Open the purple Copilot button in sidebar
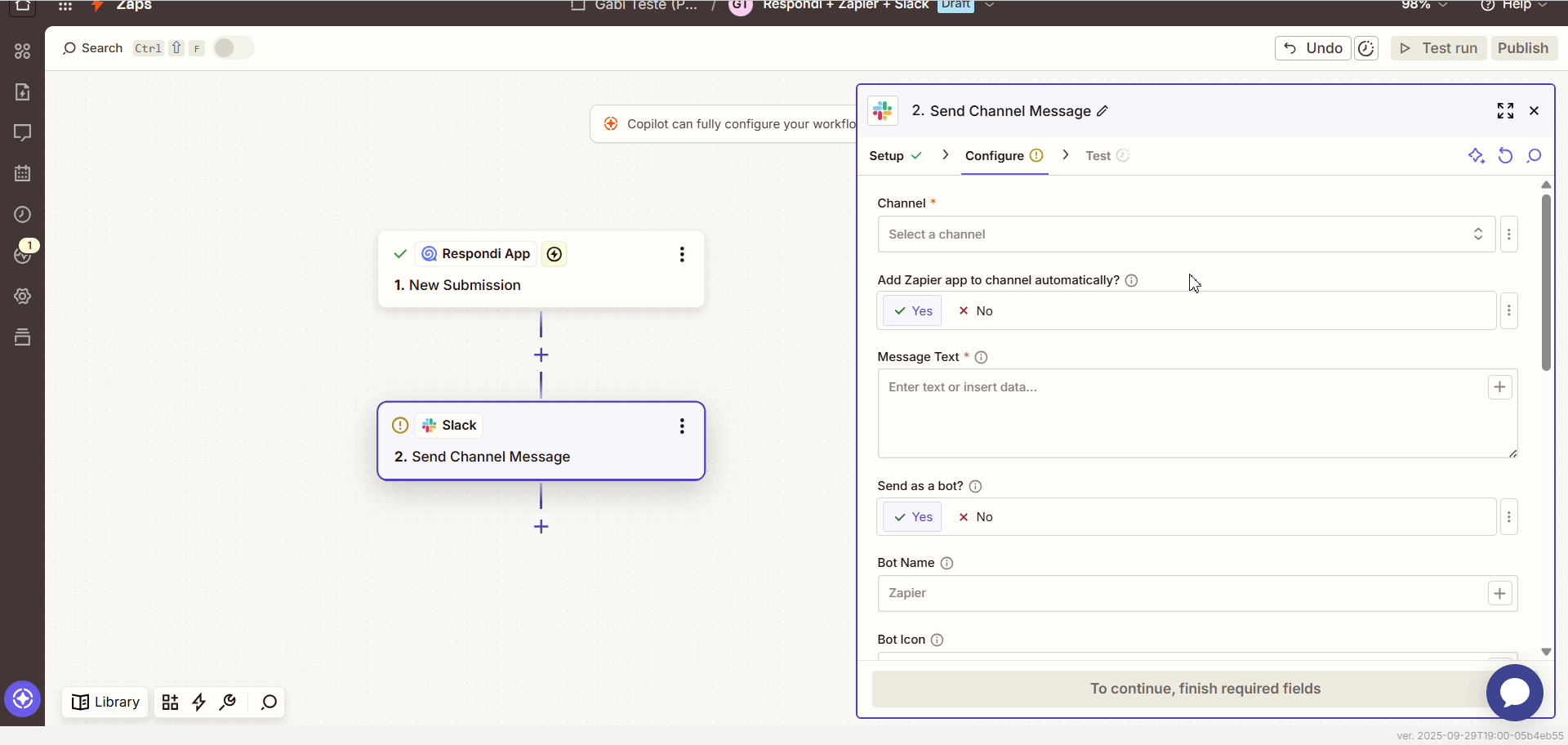This screenshot has width=1568, height=745. (23, 698)
